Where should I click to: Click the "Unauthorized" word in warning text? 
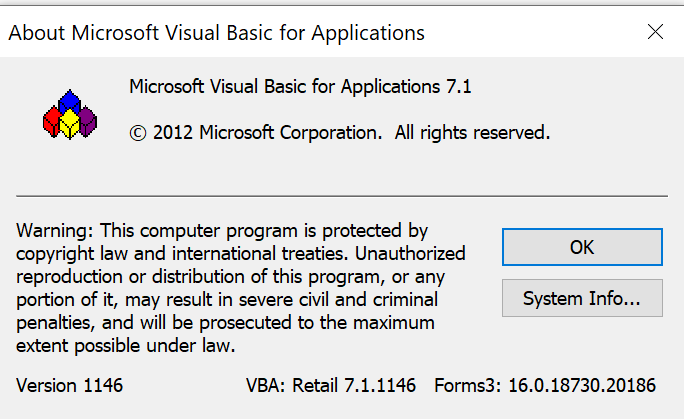click(x=410, y=254)
